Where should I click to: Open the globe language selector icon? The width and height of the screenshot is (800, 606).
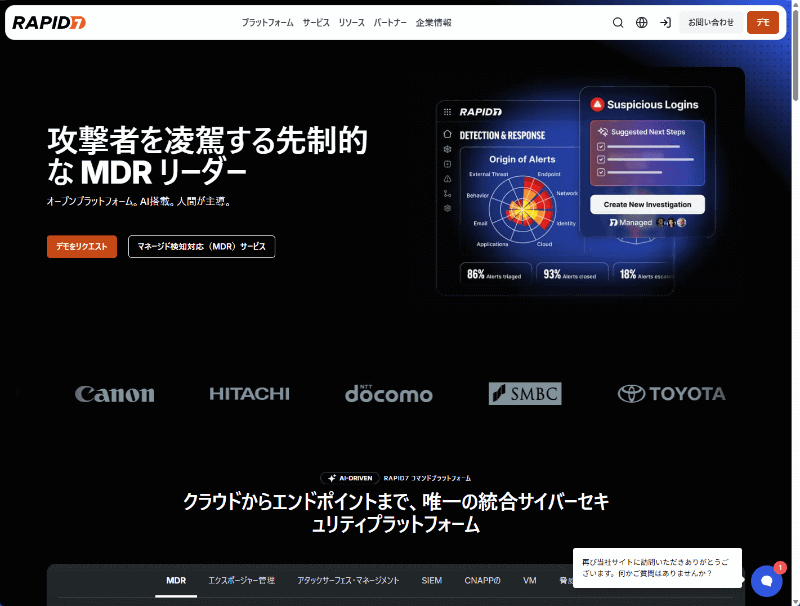coord(642,22)
